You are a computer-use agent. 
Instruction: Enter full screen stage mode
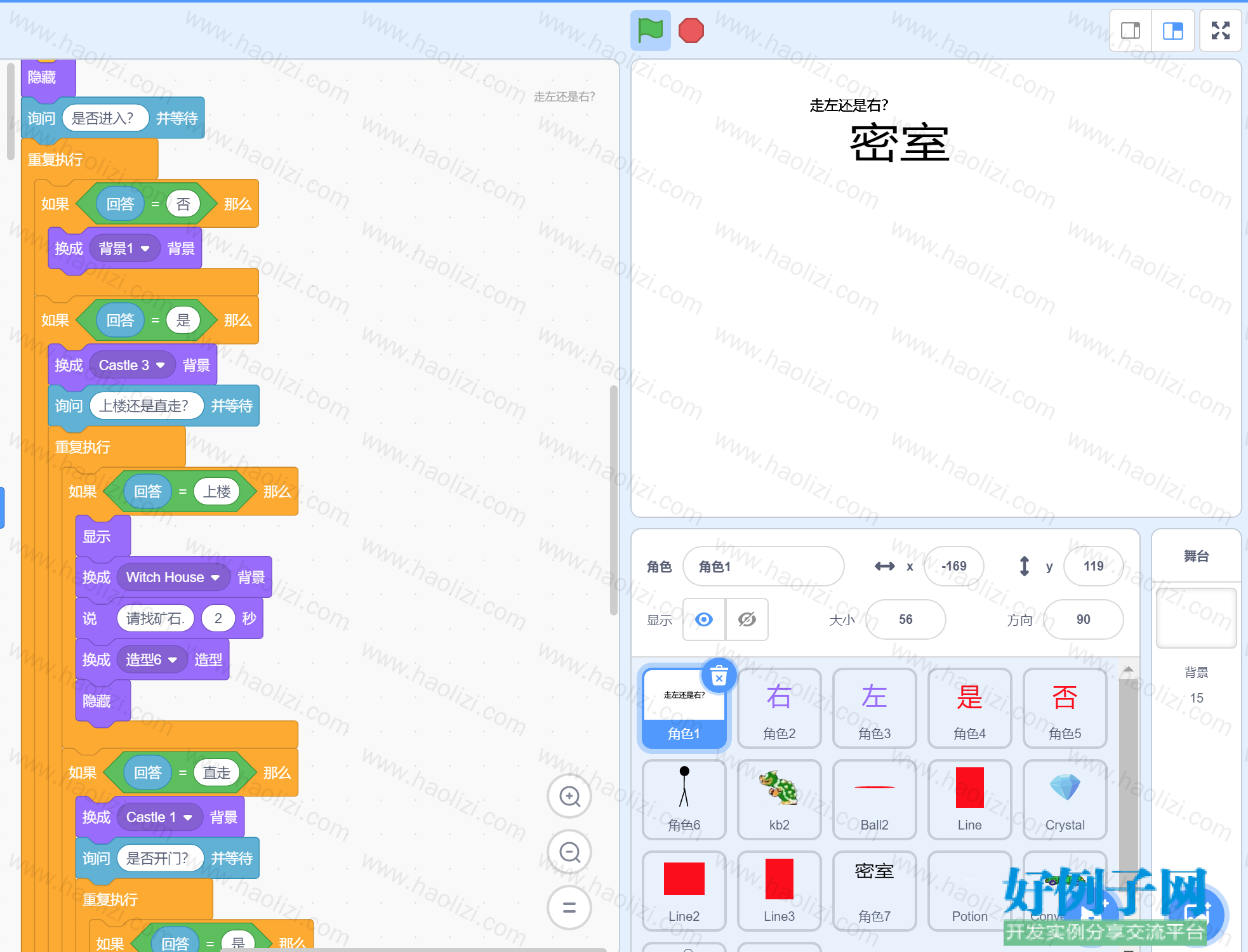pos(1220,30)
